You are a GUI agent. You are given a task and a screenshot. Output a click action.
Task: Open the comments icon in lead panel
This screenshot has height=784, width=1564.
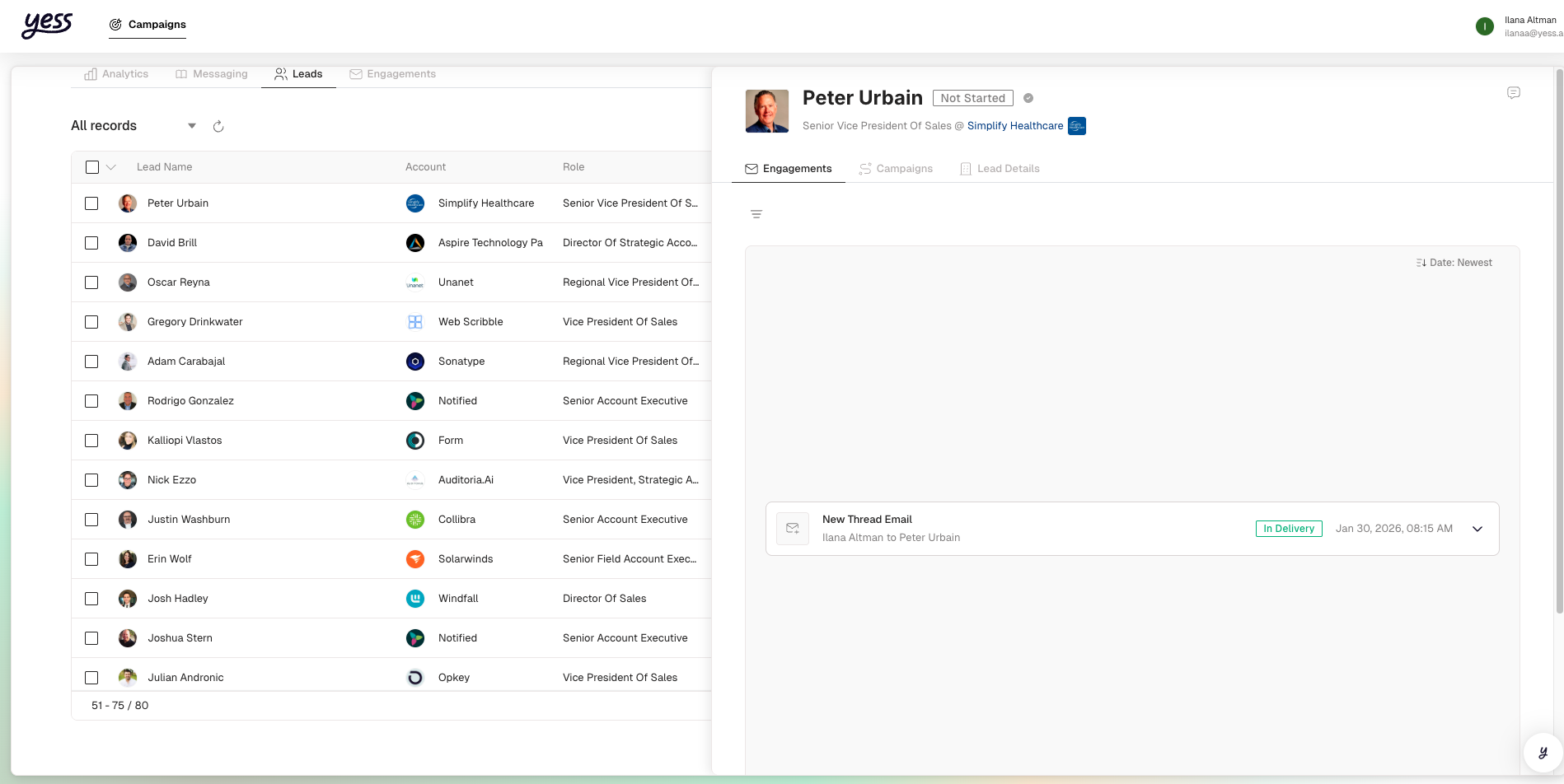[1513, 93]
